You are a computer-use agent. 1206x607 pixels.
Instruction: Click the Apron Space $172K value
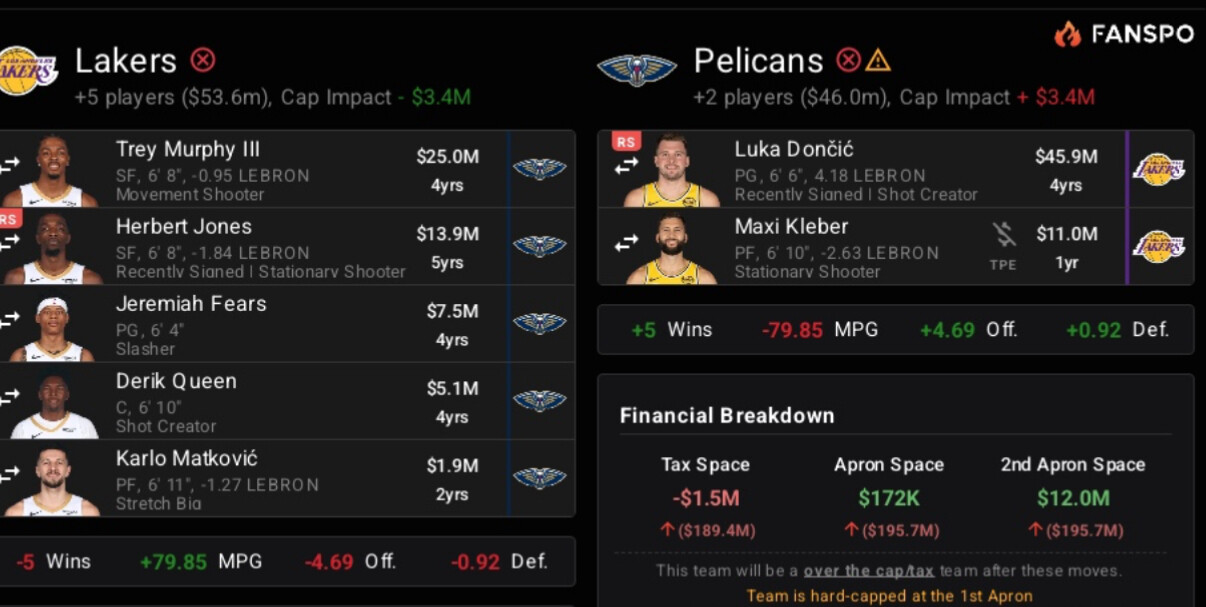coord(888,498)
